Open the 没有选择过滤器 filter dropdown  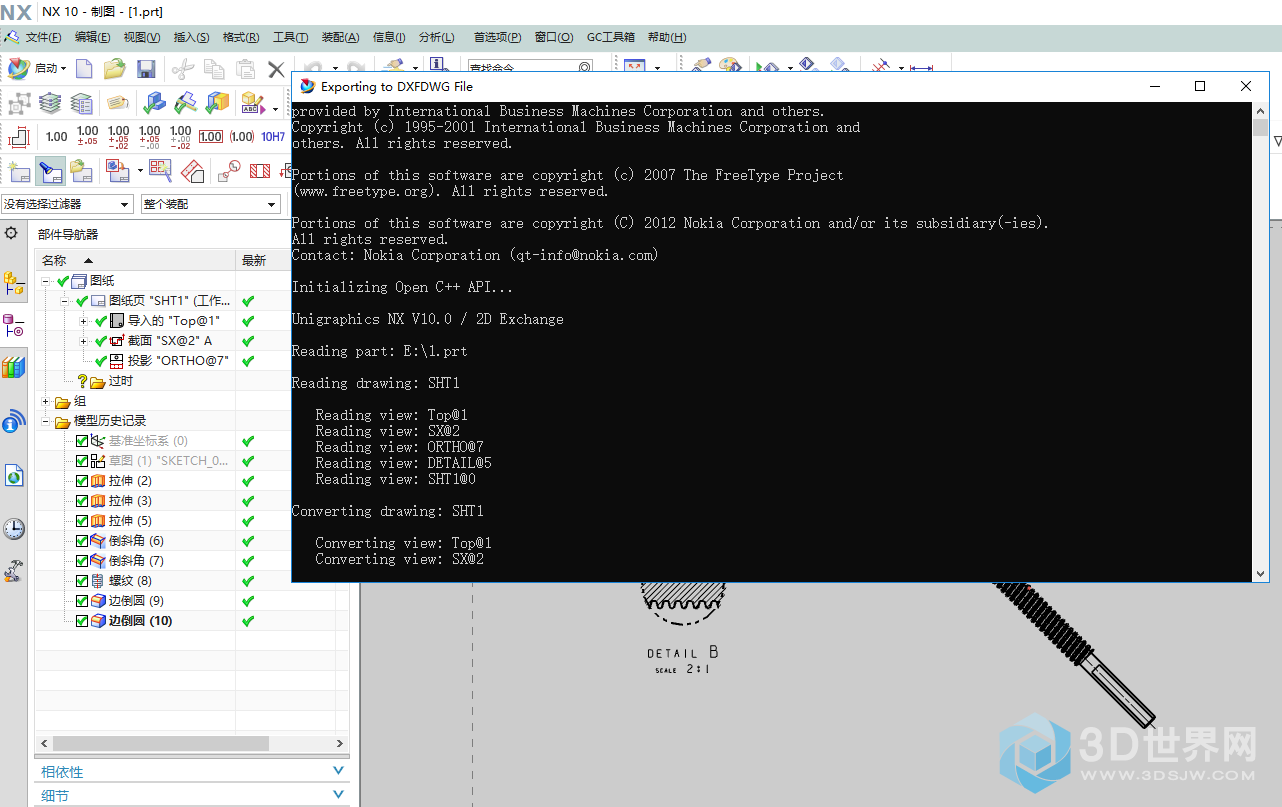pos(67,204)
